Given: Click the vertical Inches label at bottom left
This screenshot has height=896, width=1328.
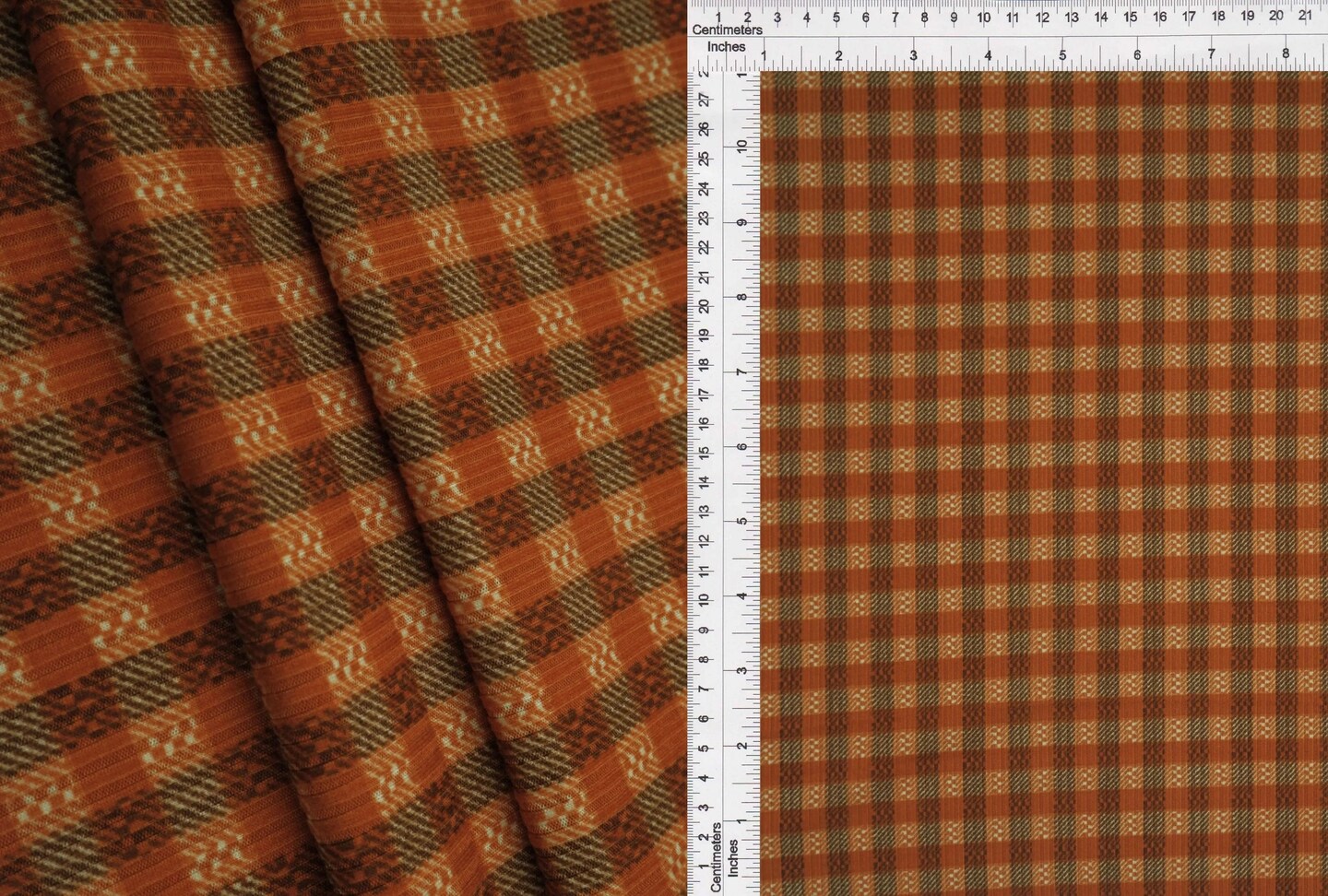Looking at the screenshot, I should pyautogui.click(x=732, y=857).
